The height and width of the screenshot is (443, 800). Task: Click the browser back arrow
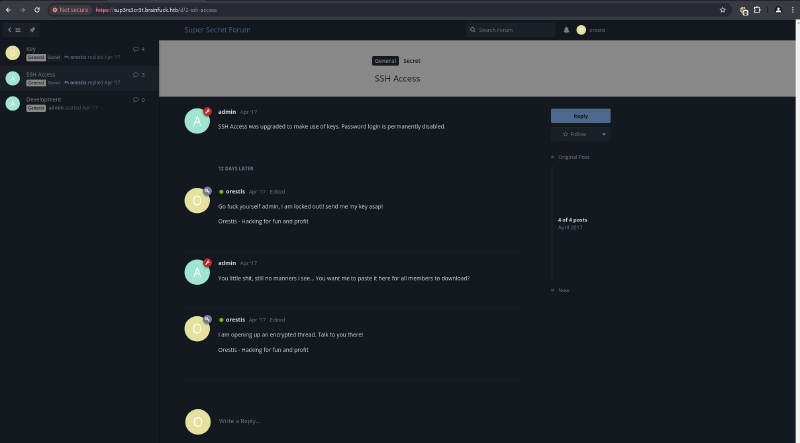pyautogui.click(x=8, y=10)
